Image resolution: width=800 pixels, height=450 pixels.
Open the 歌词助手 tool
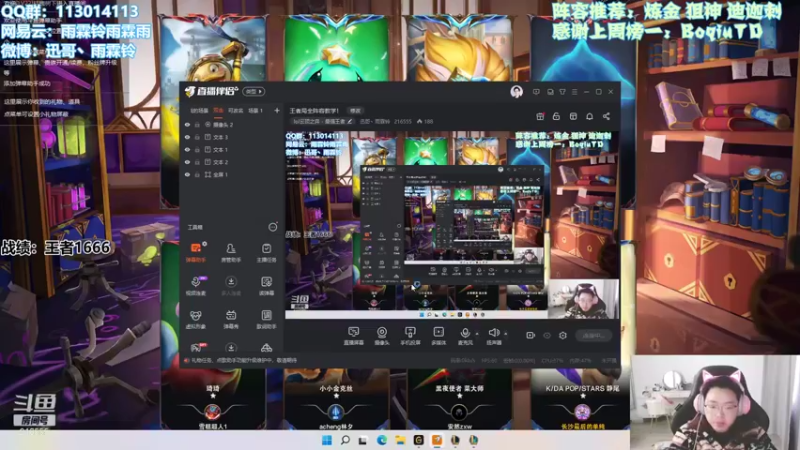[266, 319]
